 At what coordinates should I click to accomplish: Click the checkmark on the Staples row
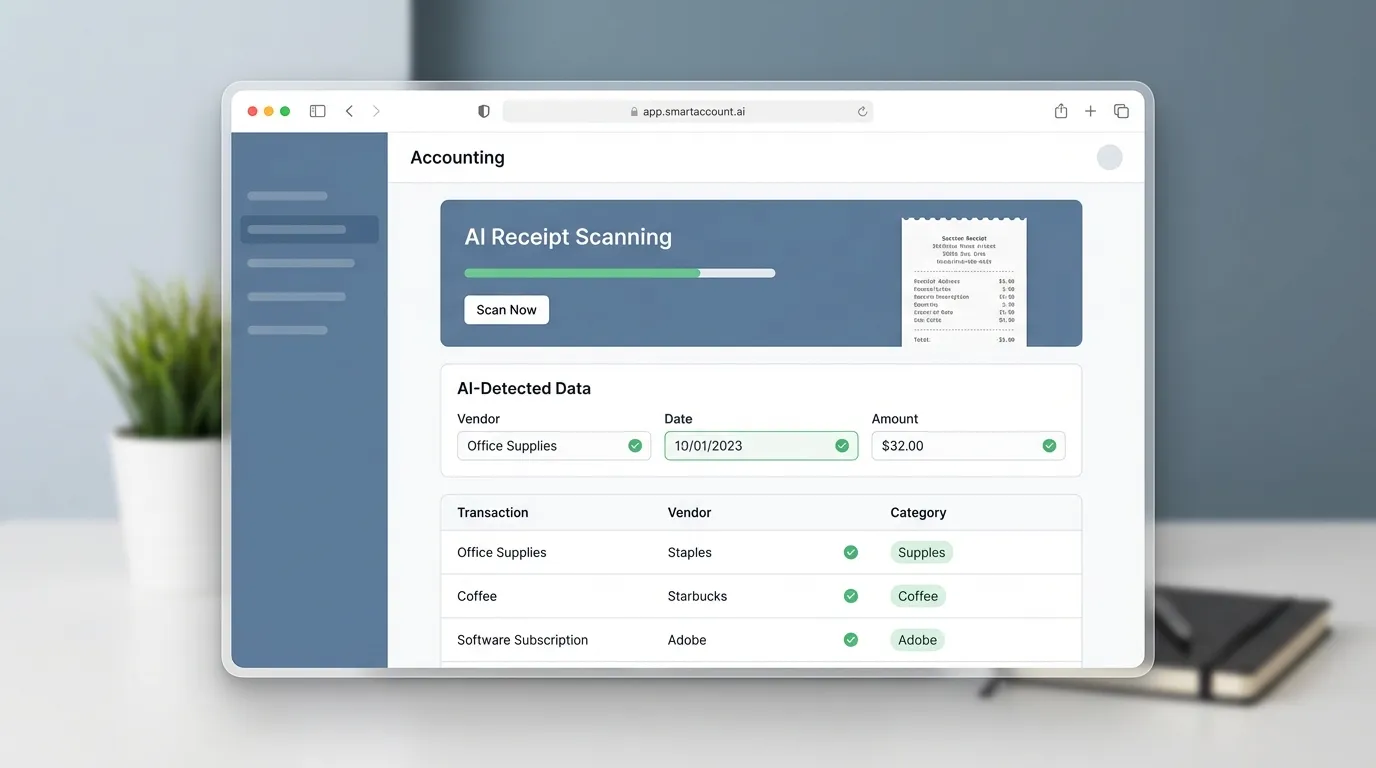[851, 552]
